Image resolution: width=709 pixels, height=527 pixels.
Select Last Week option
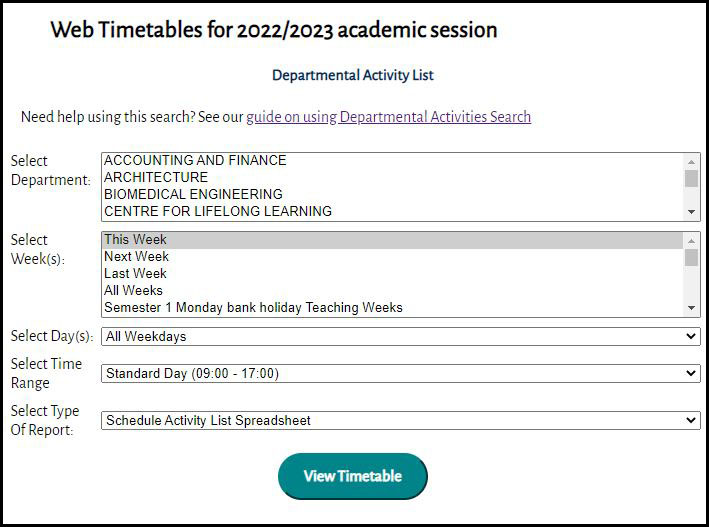click(135, 274)
